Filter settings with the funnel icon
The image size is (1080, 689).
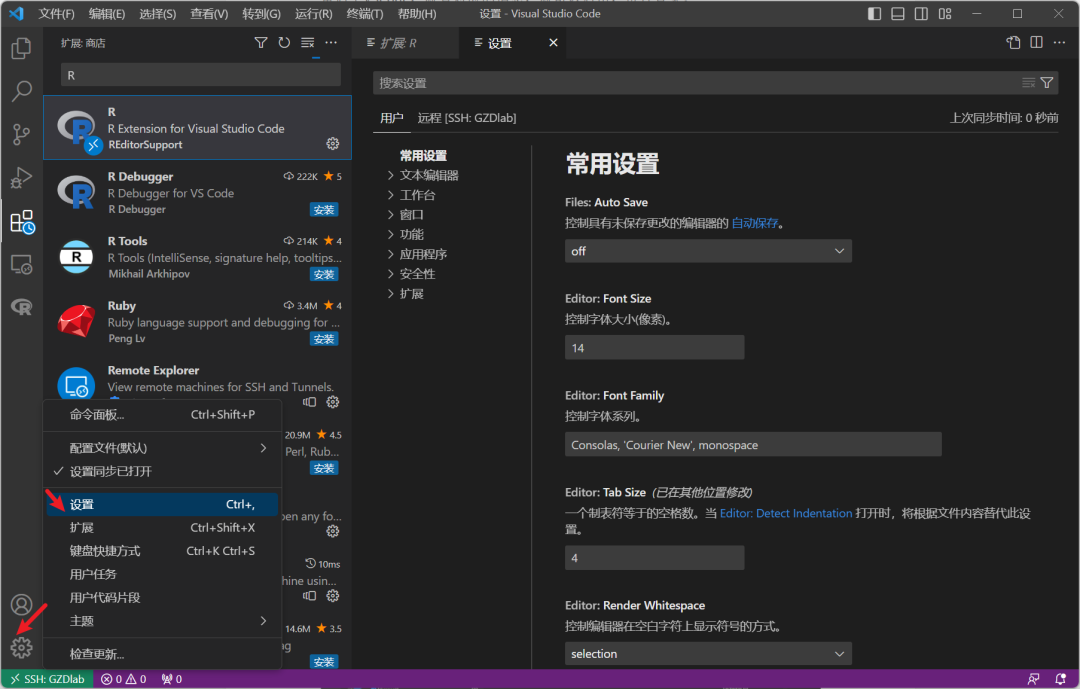(x=1047, y=83)
